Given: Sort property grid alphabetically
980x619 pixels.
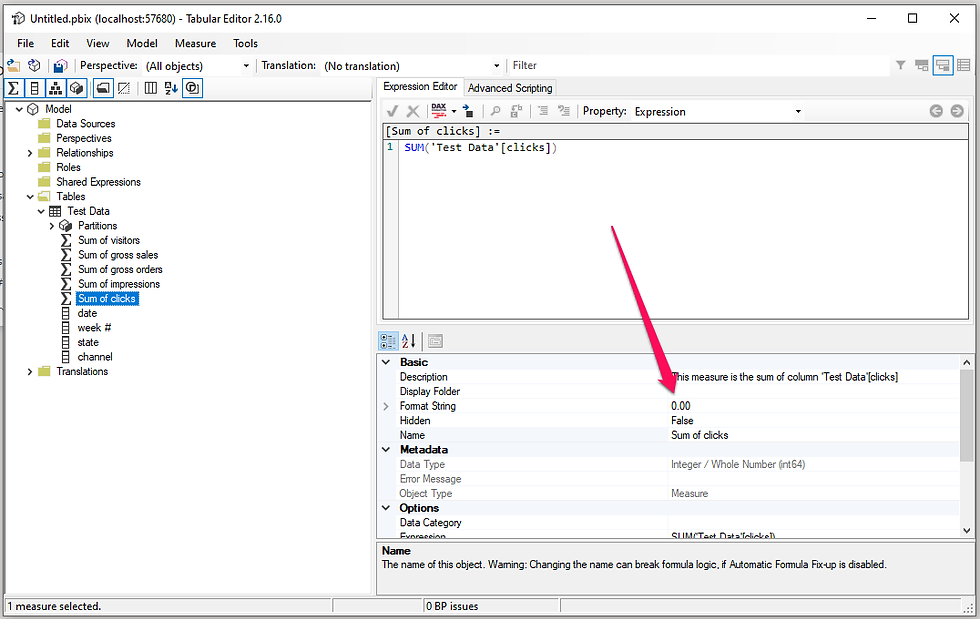Looking at the screenshot, I should coord(409,341).
